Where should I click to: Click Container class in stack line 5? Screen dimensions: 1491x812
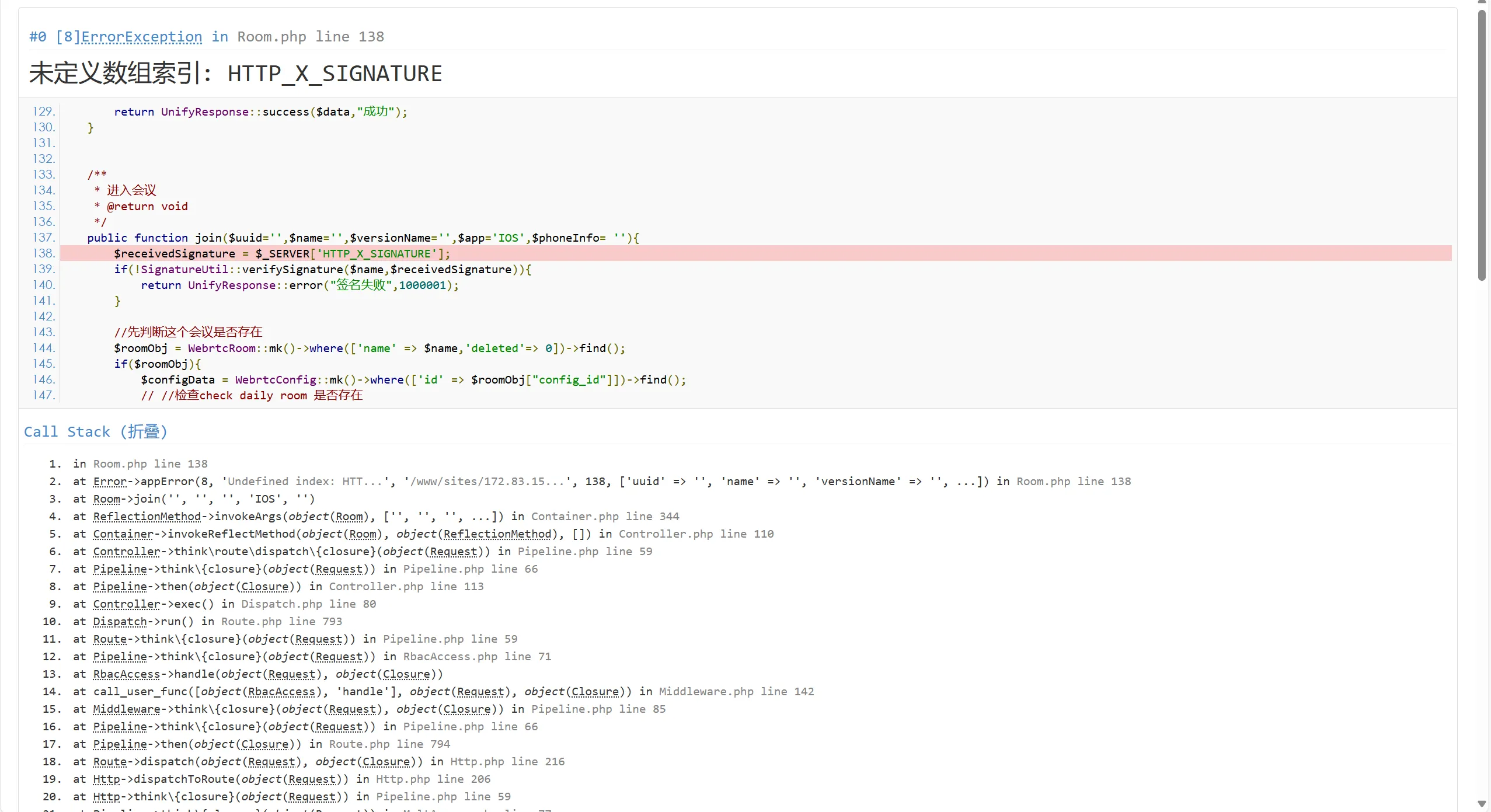click(123, 534)
